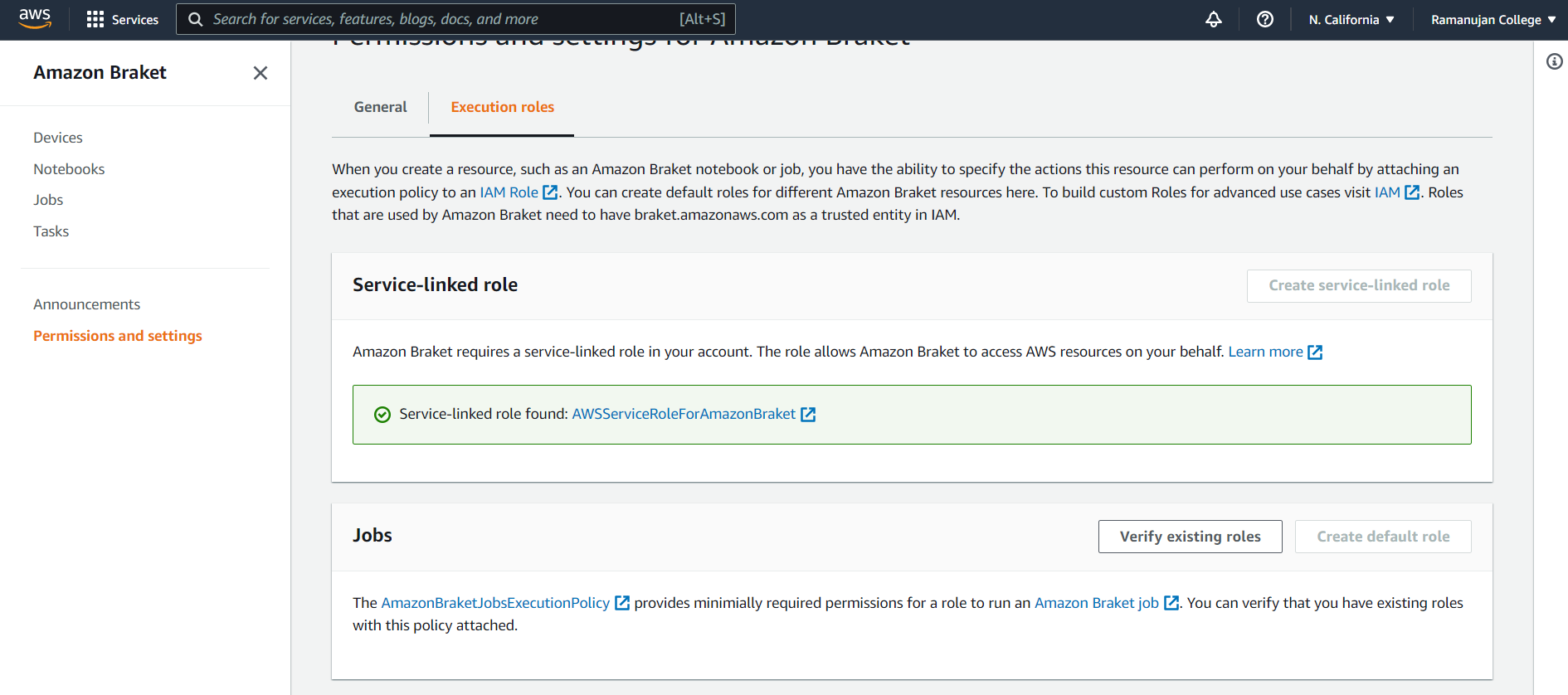The height and width of the screenshot is (695, 1568).
Task: Switch to the General tab
Action: (381, 107)
